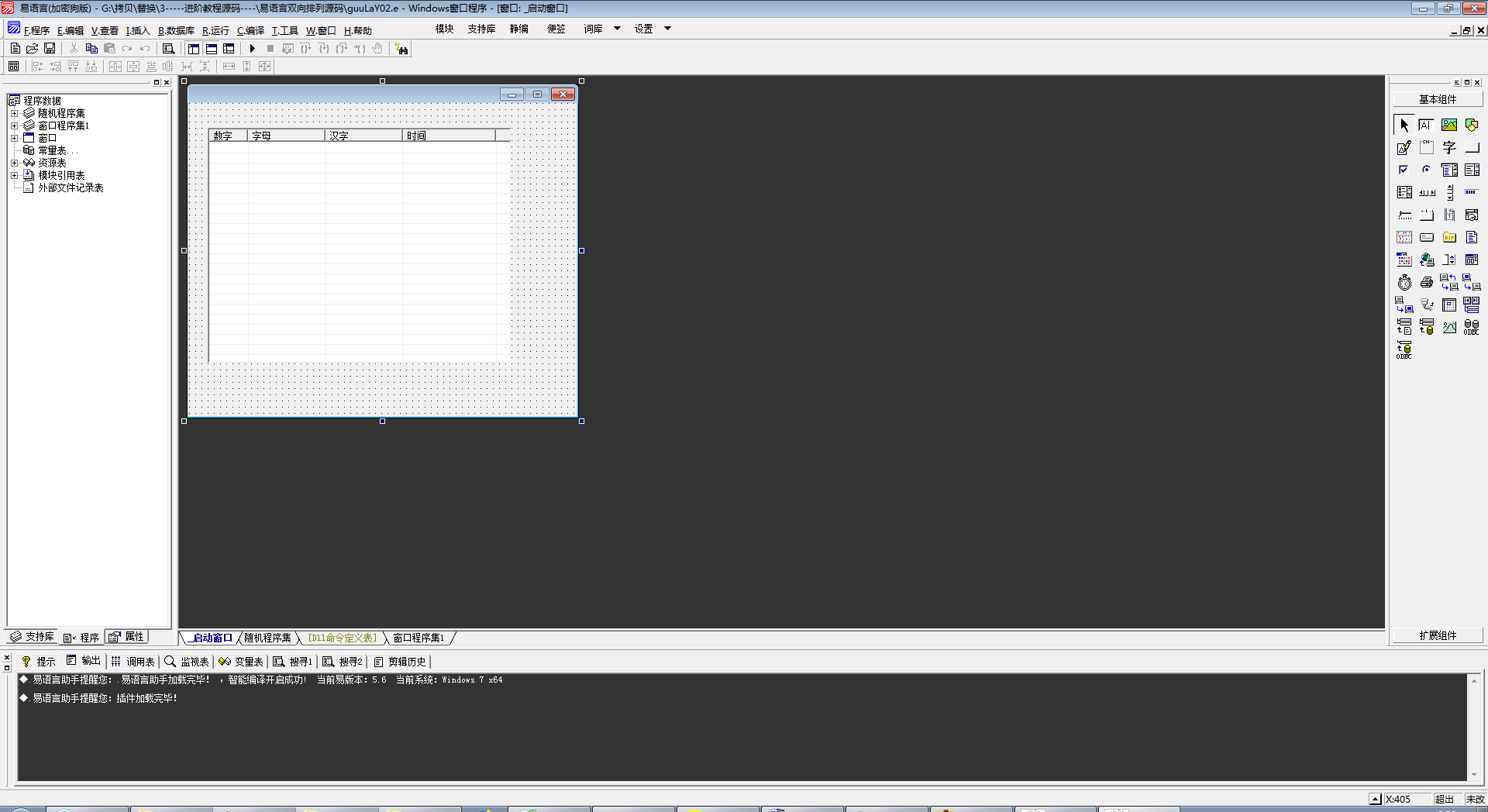Expand the 窗口 tree node

[14, 138]
